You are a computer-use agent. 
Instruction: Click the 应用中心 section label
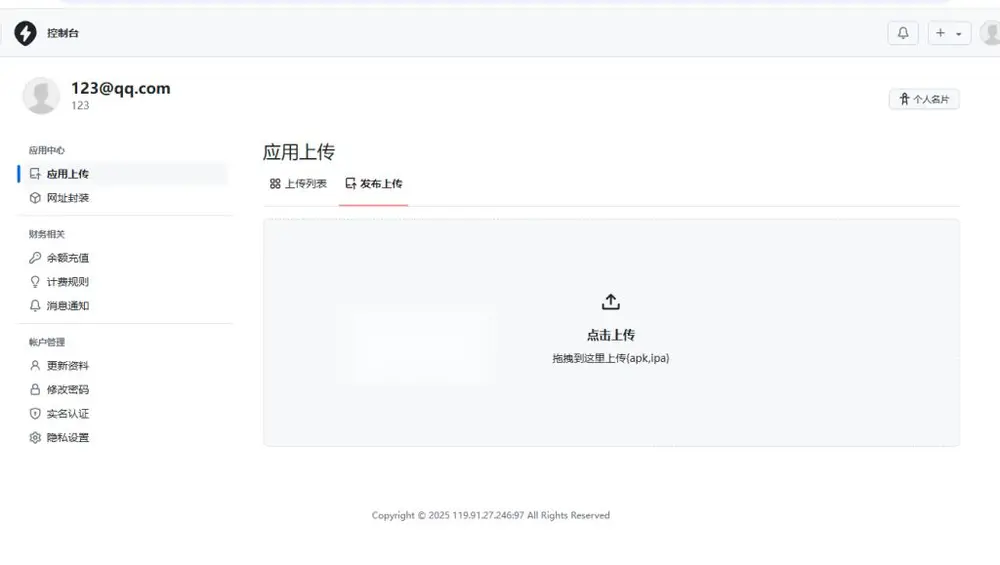47,150
